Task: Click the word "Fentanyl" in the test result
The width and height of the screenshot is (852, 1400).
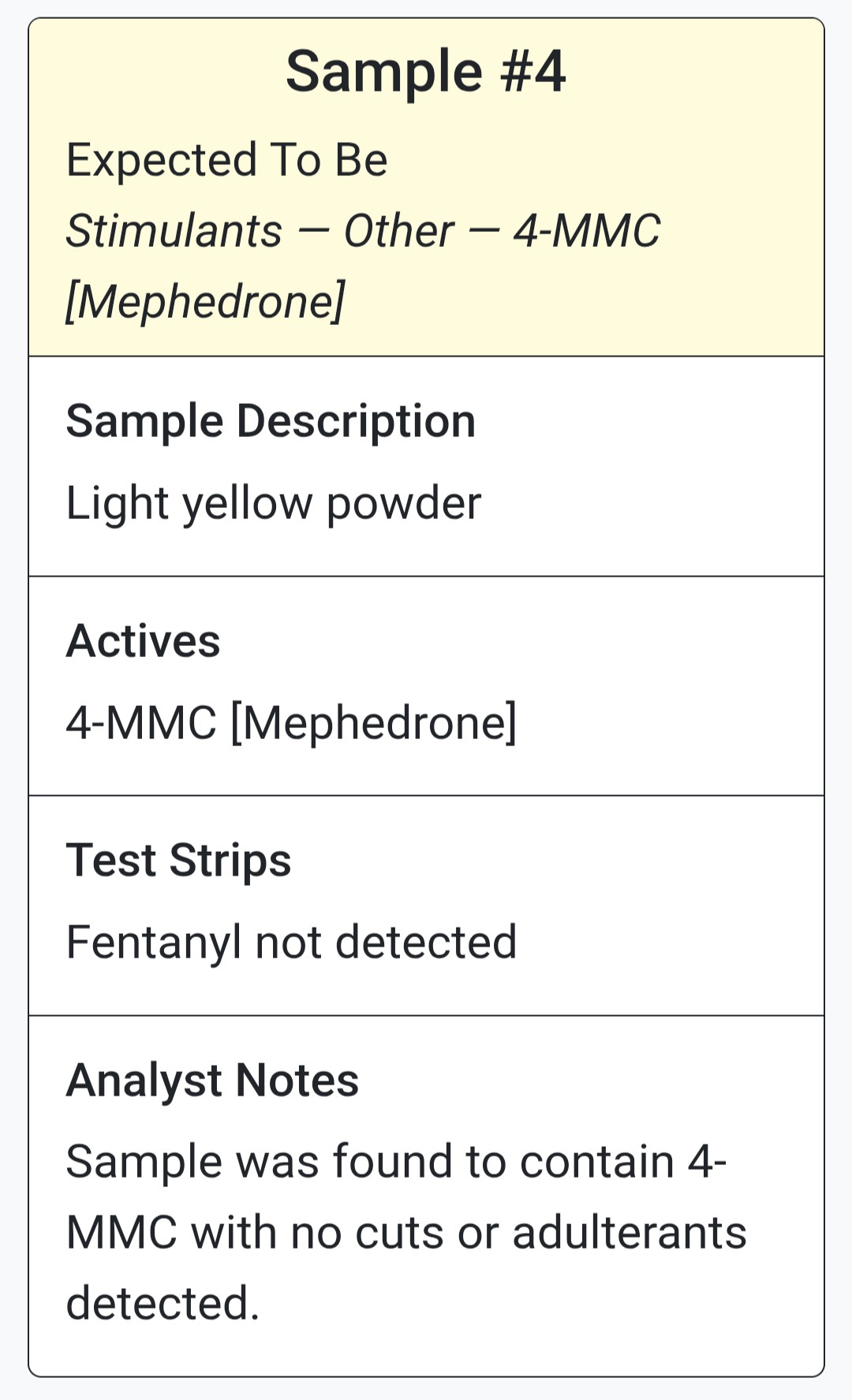Action: click(153, 942)
